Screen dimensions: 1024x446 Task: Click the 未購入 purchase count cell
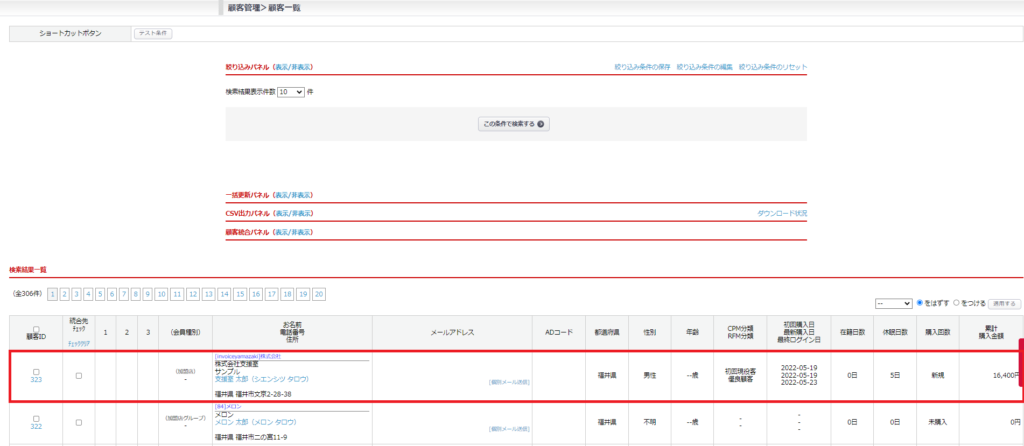tap(938, 422)
